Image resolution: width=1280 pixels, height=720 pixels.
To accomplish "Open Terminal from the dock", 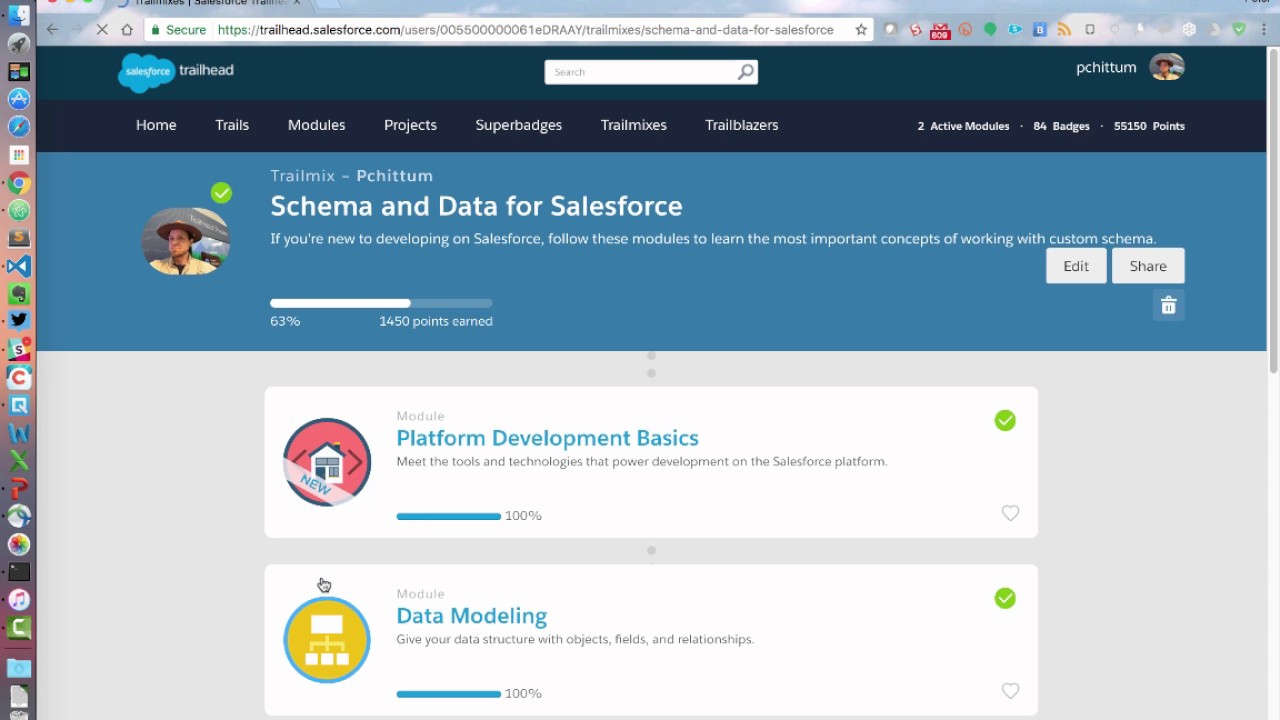I will pyautogui.click(x=19, y=572).
